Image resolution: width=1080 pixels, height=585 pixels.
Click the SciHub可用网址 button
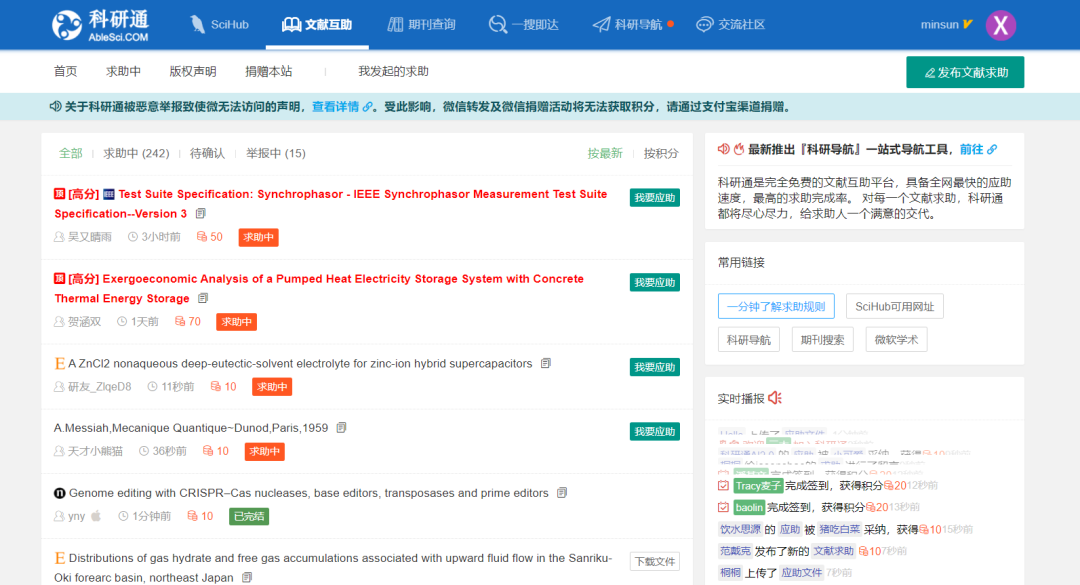pyautogui.click(x=895, y=306)
